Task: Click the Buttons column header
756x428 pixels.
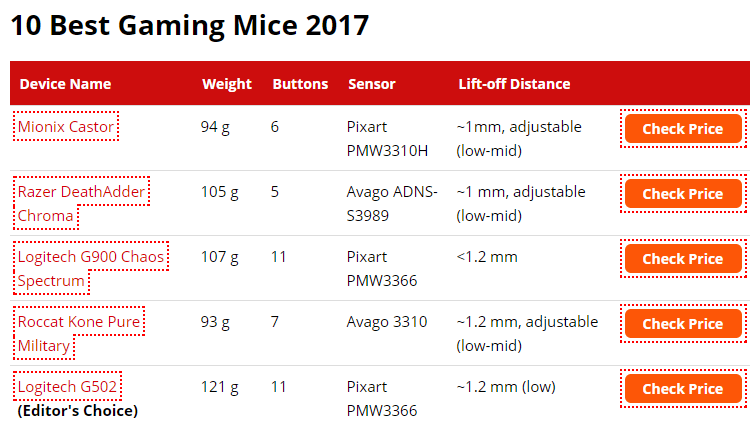Action: [300, 84]
